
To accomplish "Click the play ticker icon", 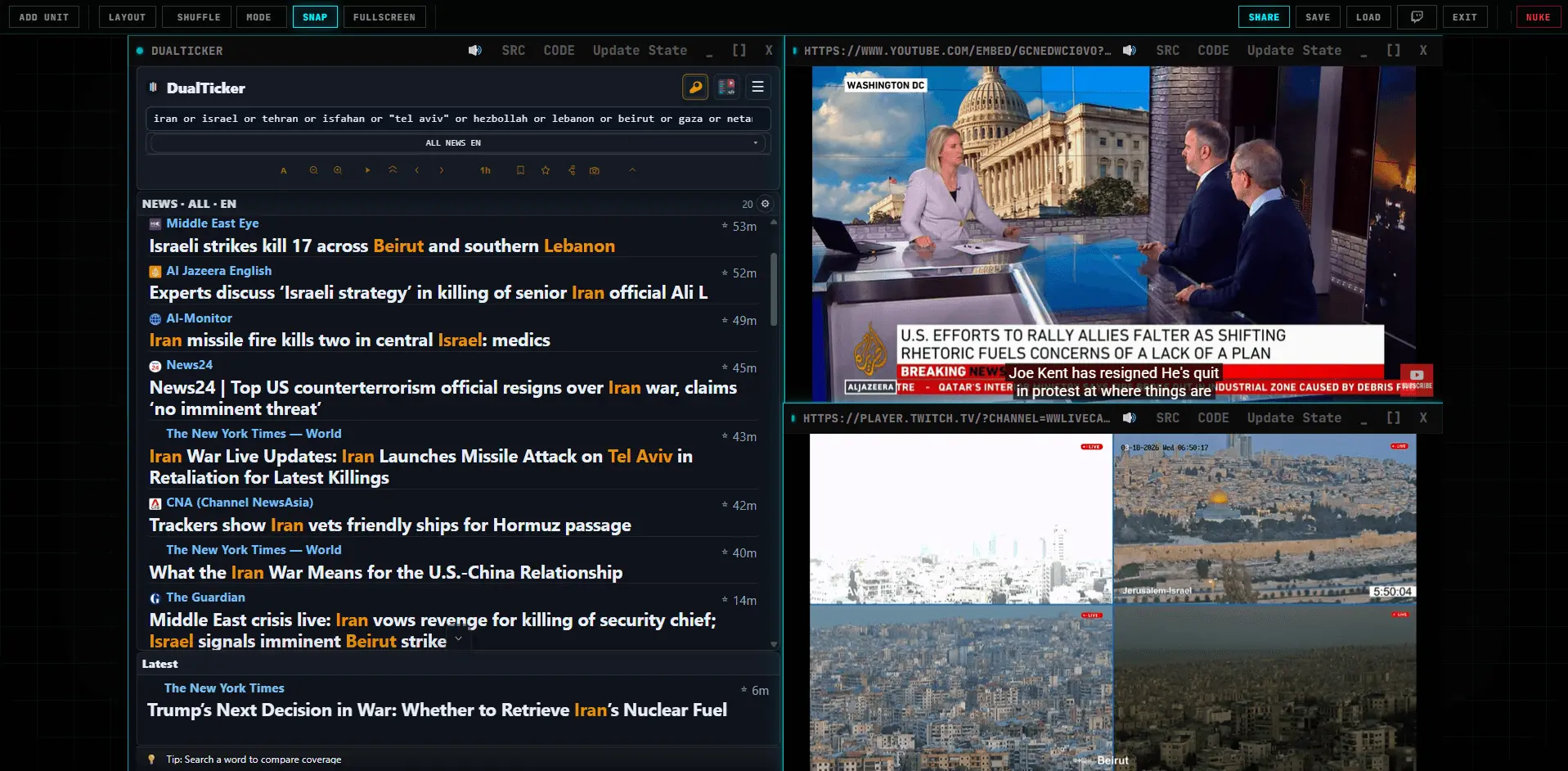I will point(368,170).
